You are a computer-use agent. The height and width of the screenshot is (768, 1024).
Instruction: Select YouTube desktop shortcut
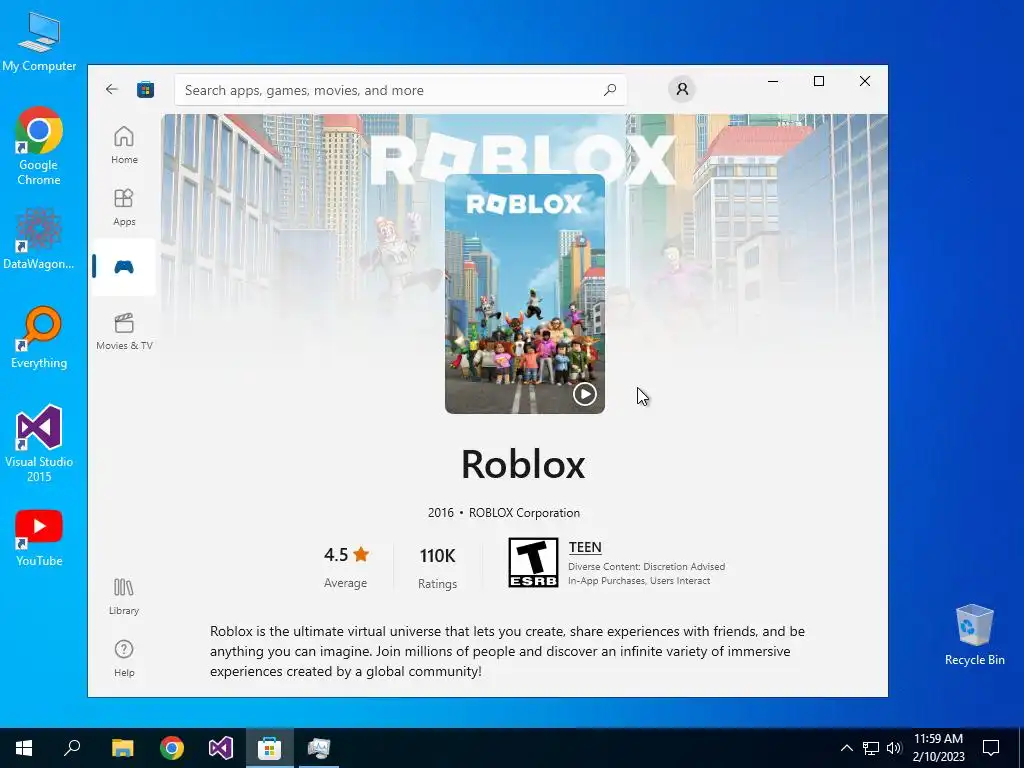click(39, 538)
